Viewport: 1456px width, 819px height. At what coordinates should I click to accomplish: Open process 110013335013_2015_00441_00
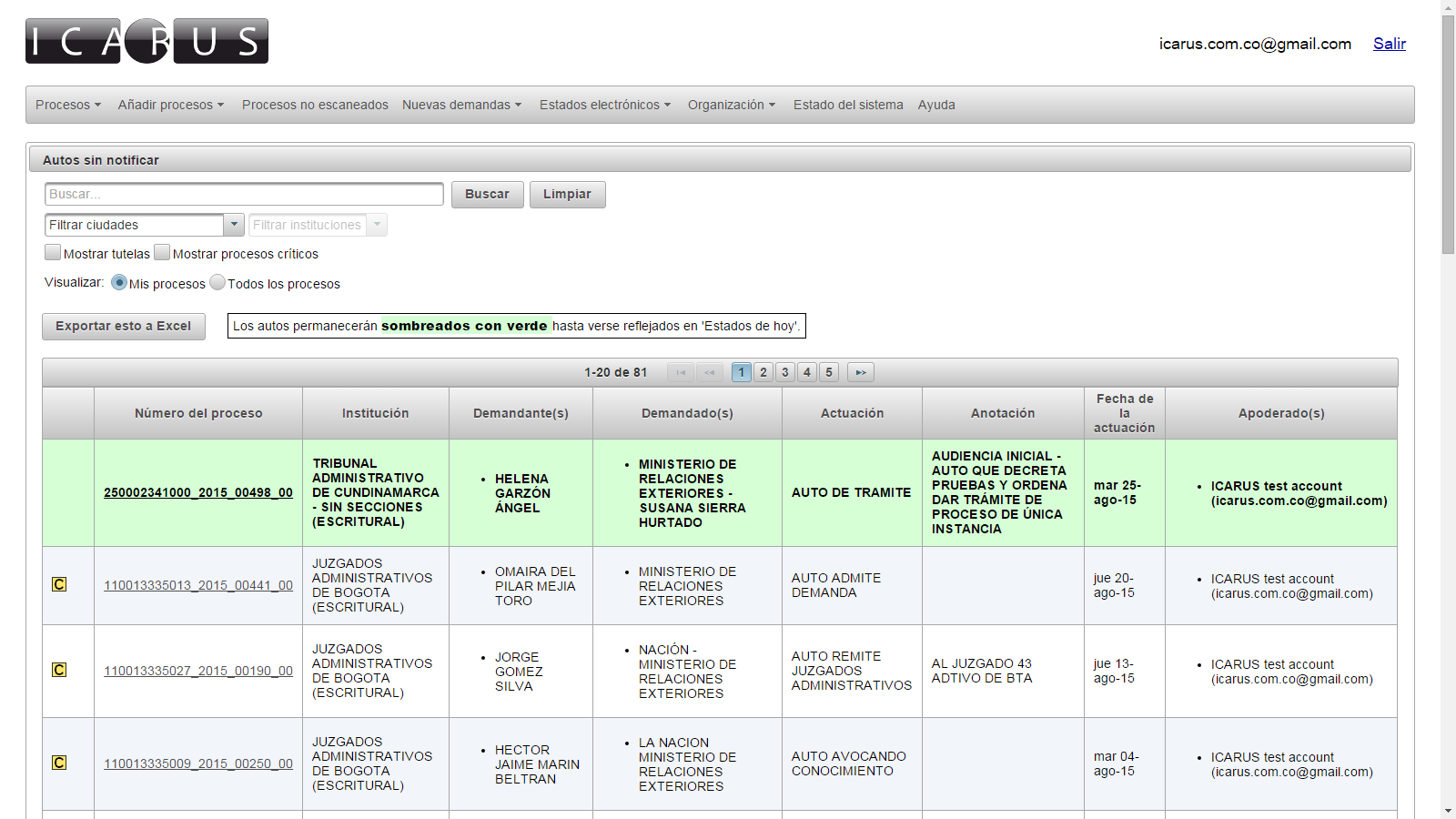(198, 585)
